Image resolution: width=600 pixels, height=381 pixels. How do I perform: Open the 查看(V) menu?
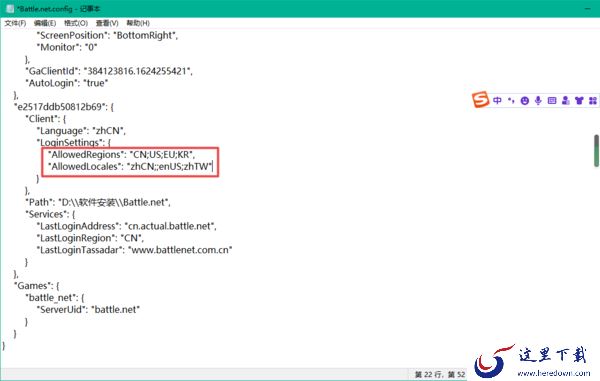pos(107,23)
